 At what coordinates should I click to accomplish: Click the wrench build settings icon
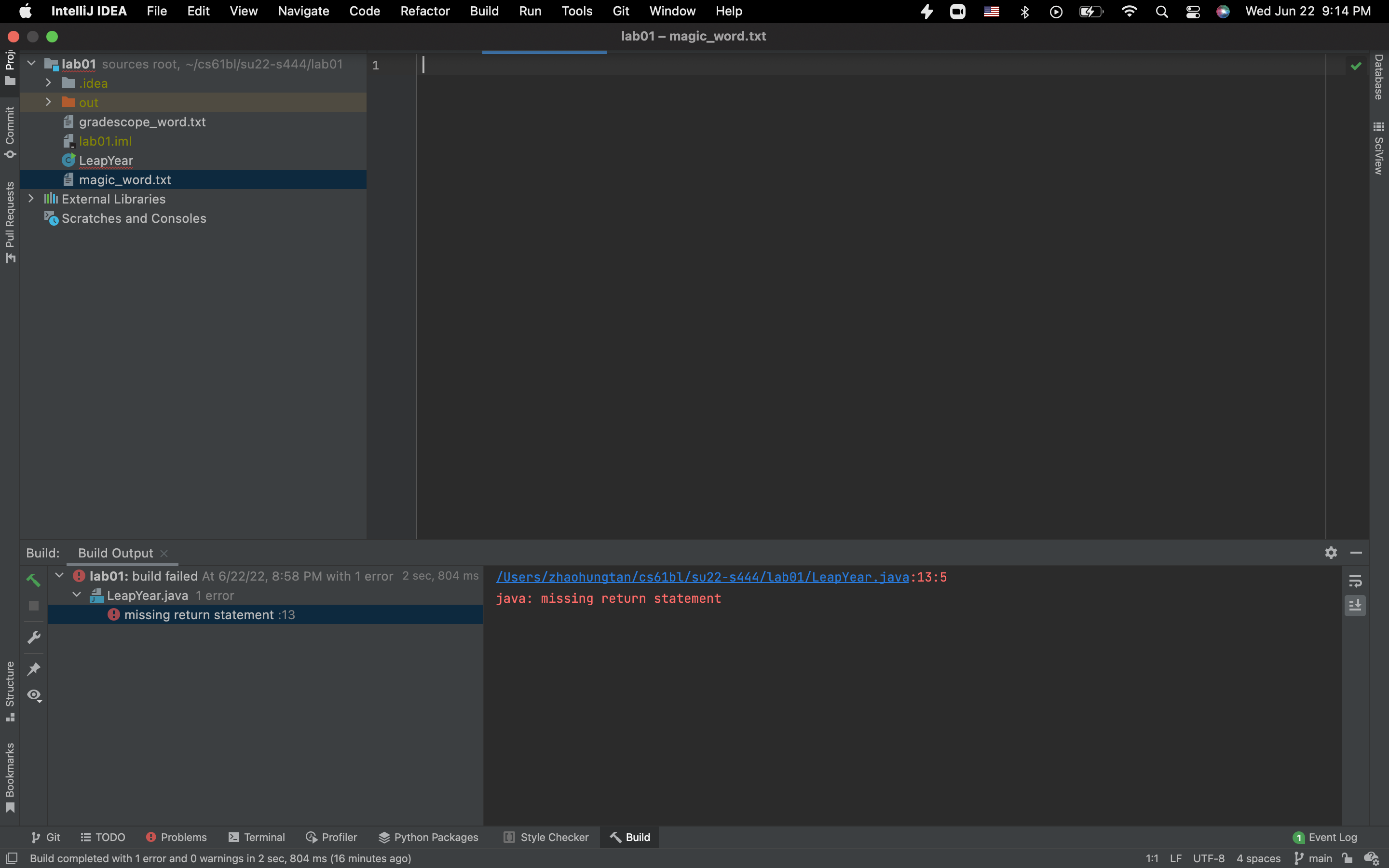click(34, 637)
